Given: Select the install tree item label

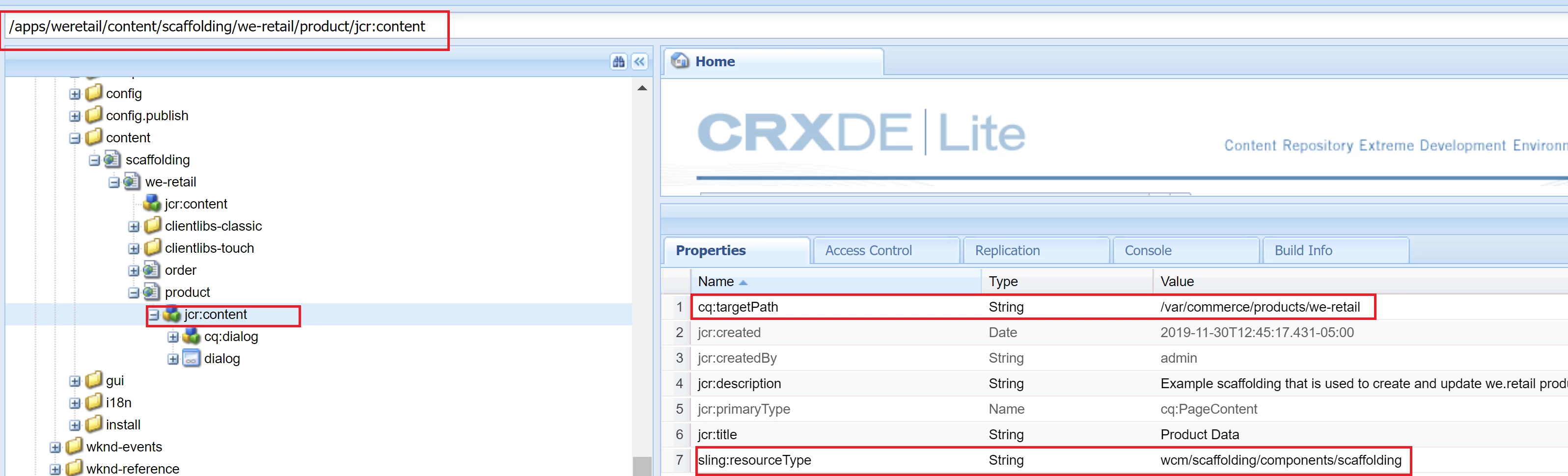Looking at the screenshot, I should pyautogui.click(x=123, y=424).
